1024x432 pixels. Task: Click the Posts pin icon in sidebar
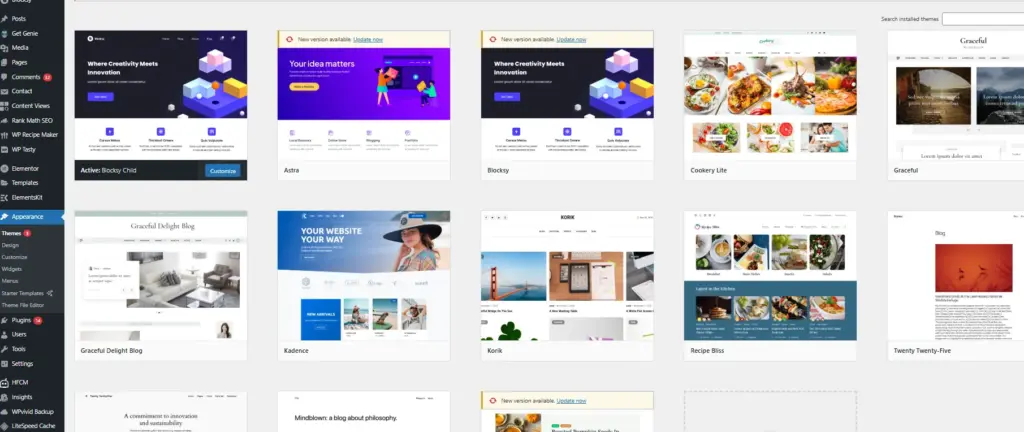click(x=5, y=19)
